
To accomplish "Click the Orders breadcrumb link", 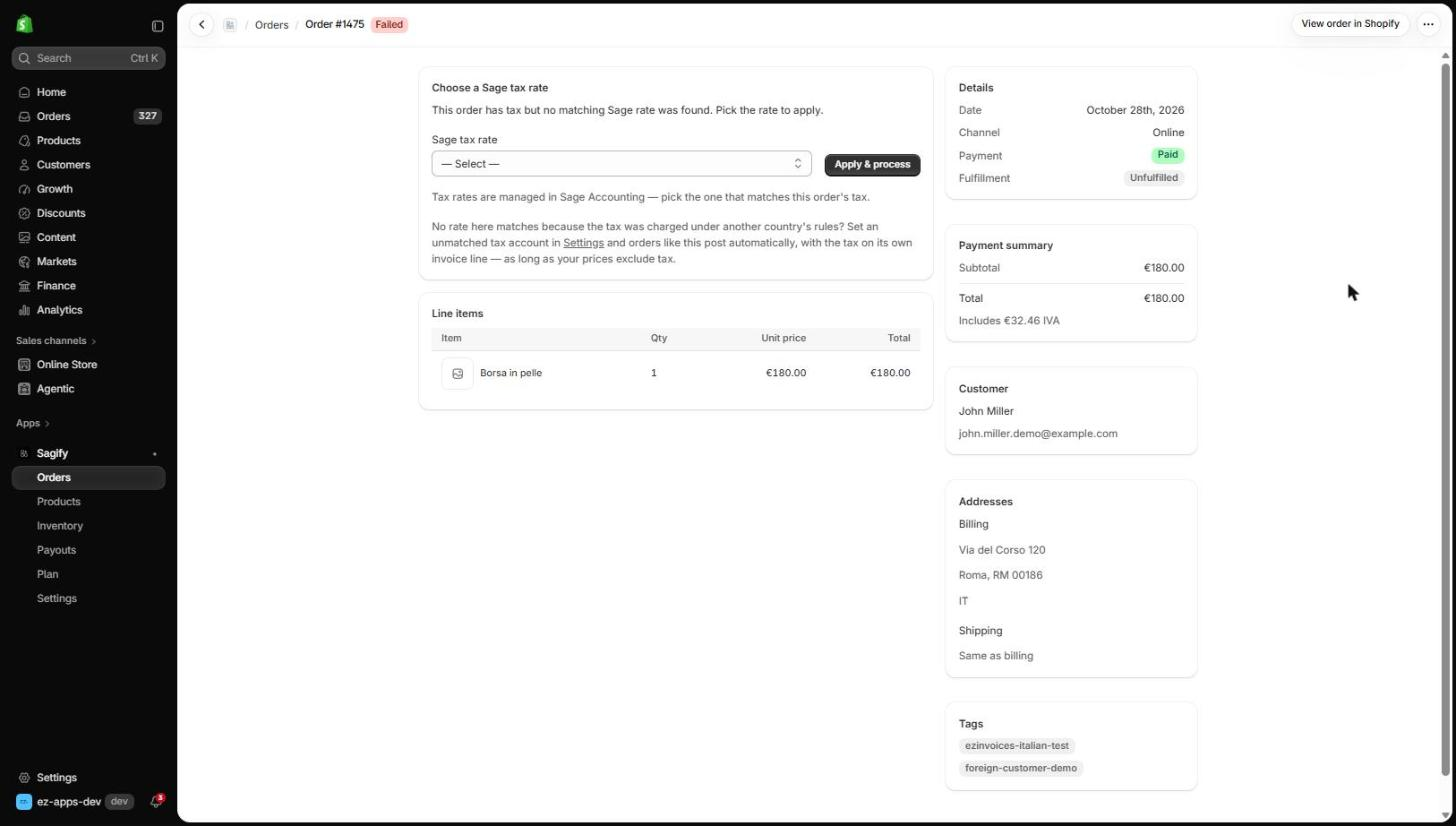I will point(271,25).
